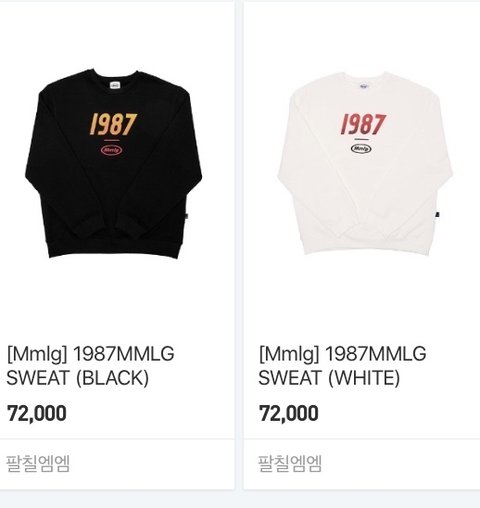The height and width of the screenshot is (508, 480).
Task: Click the neck label on the black sweatshirt
Action: coord(115,85)
